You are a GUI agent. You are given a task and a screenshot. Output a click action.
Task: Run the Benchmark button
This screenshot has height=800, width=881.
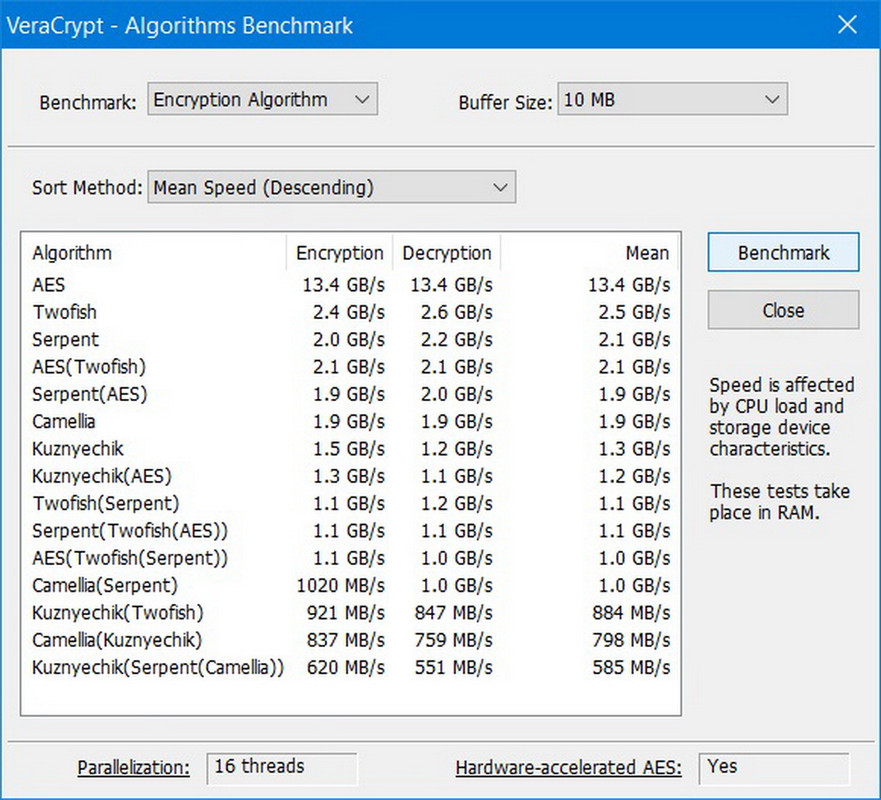tap(783, 252)
